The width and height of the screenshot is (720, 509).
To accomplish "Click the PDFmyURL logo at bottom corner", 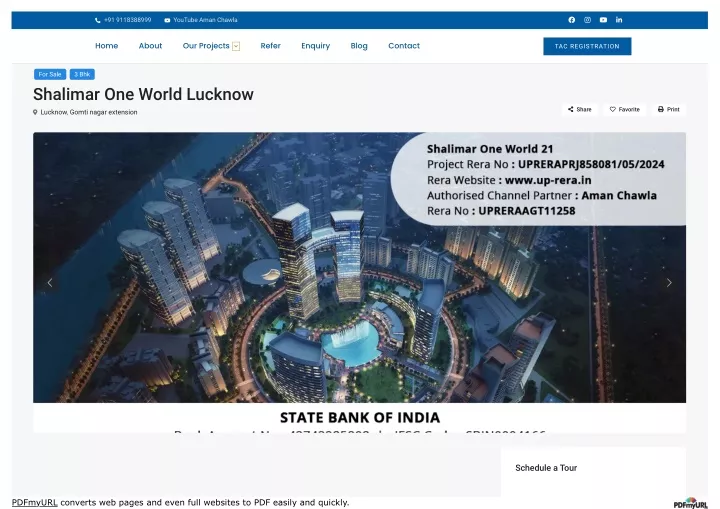I will pyautogui.click(x=691, y=503).
